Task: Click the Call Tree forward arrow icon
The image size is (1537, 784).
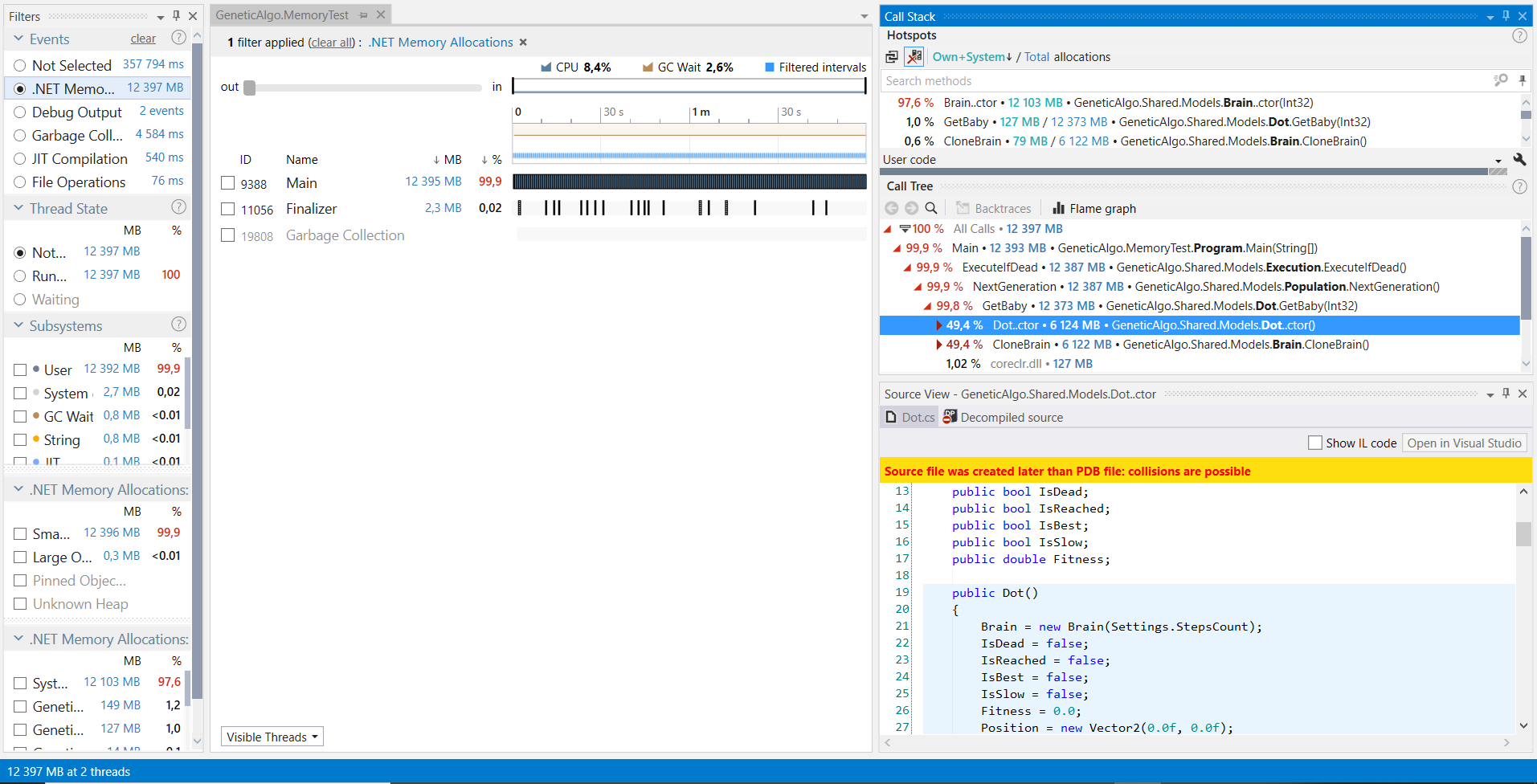Action: tap(911, 208)
